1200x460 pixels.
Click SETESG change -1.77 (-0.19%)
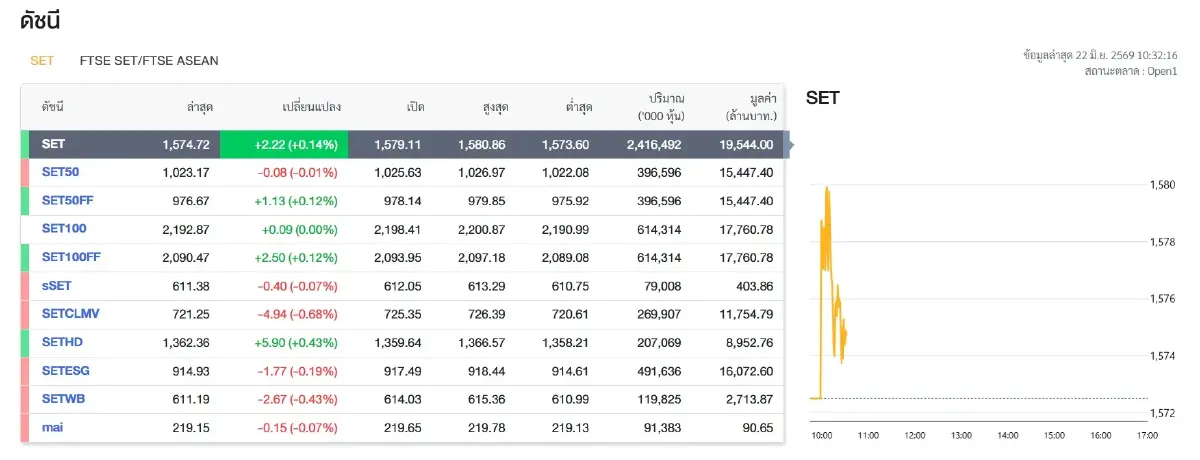(298, 371)
